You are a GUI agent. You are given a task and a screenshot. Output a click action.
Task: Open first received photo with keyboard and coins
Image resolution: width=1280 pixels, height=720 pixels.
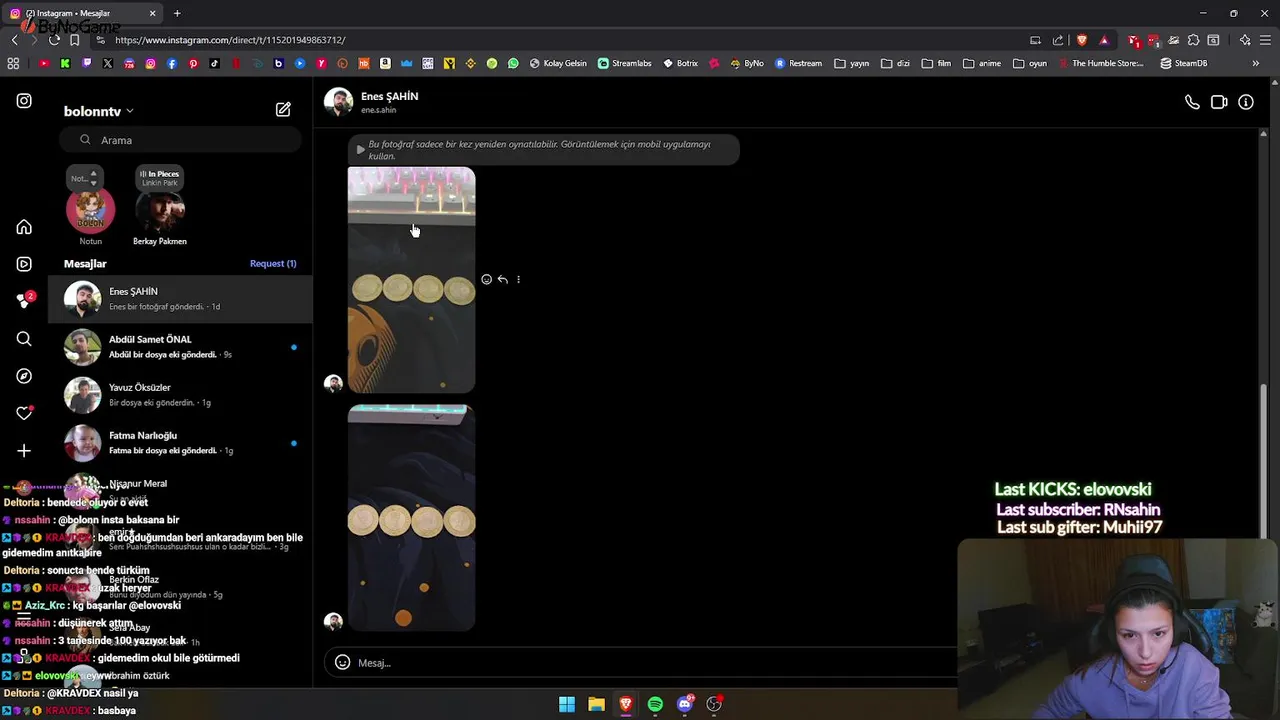pos(411,280)
